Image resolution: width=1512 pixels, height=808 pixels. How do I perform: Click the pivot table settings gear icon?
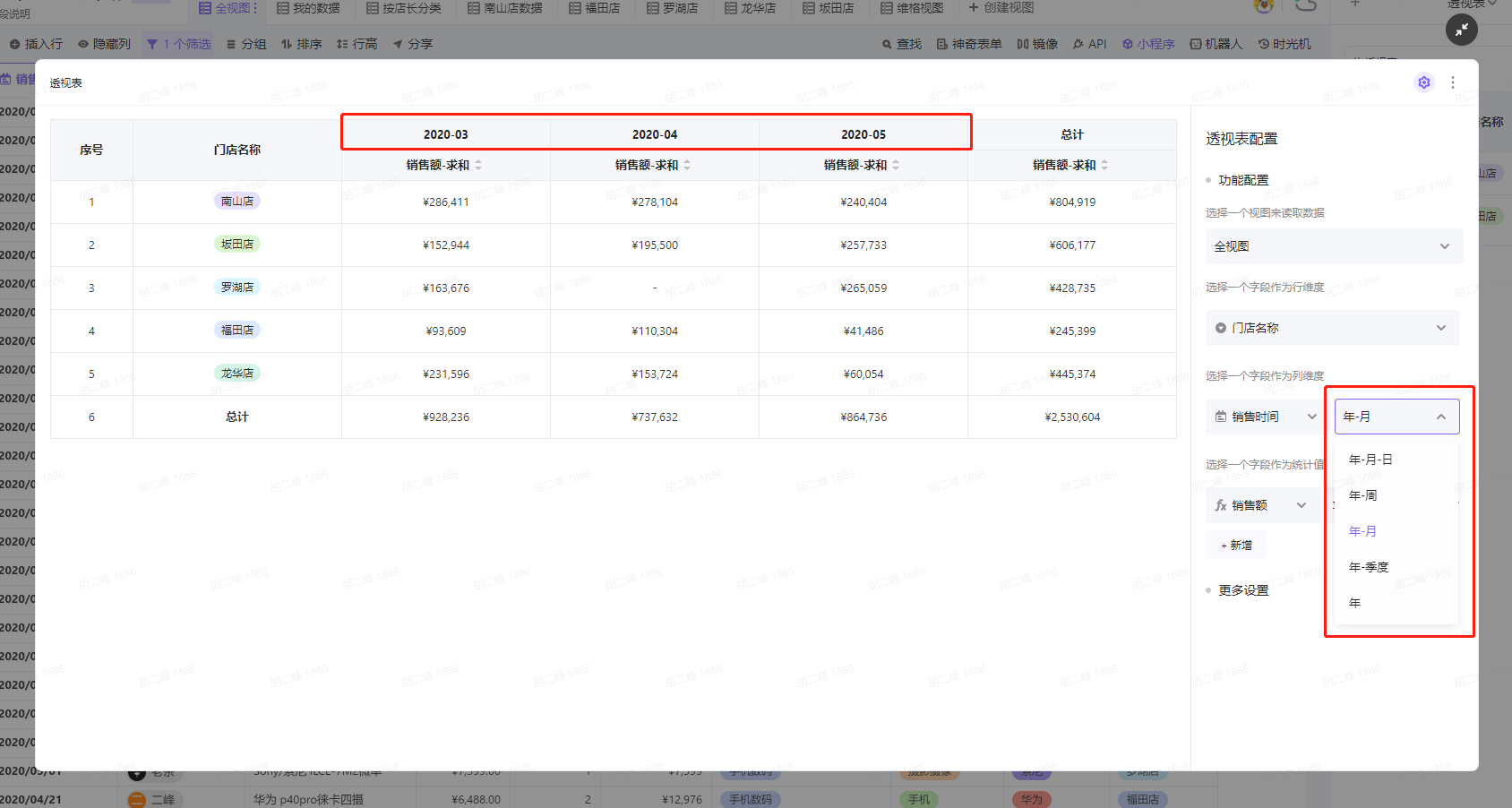pos(1423,82)
